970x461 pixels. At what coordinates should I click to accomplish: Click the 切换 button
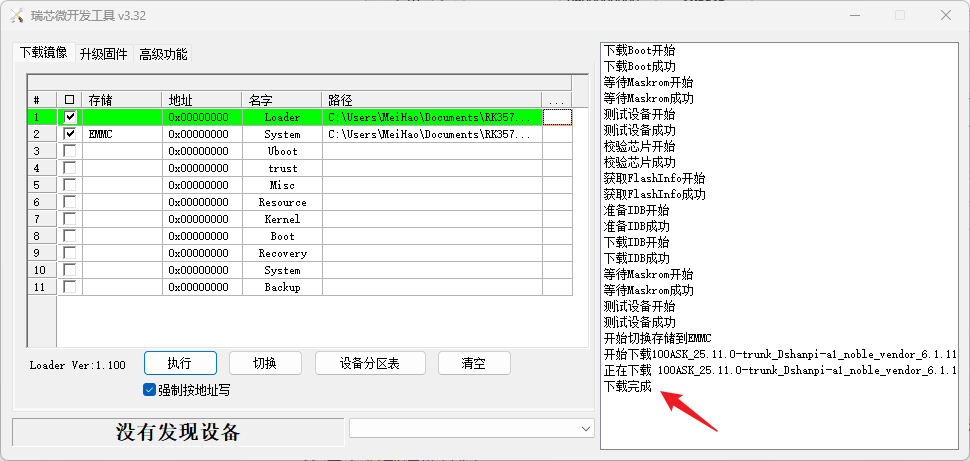click(265, 363)
